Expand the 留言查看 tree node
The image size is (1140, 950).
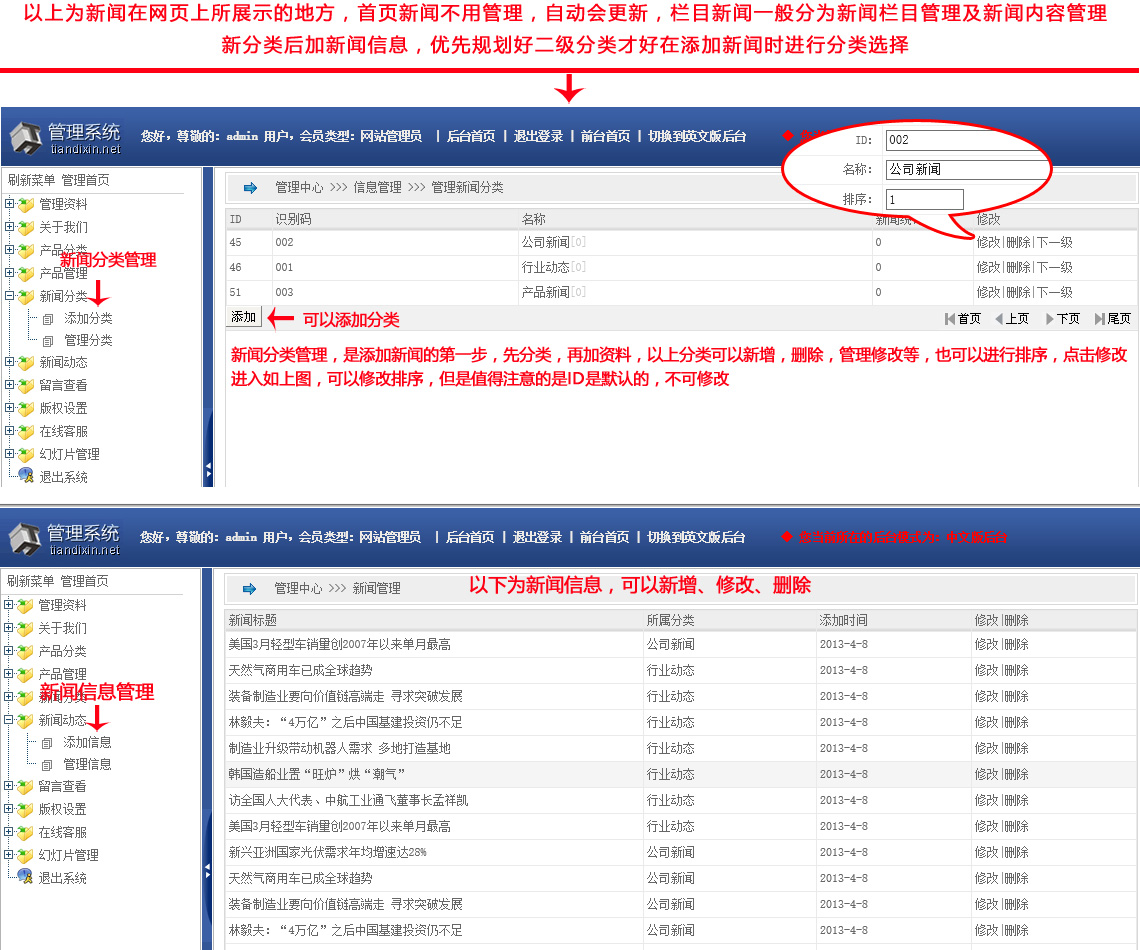pos(9,384)
